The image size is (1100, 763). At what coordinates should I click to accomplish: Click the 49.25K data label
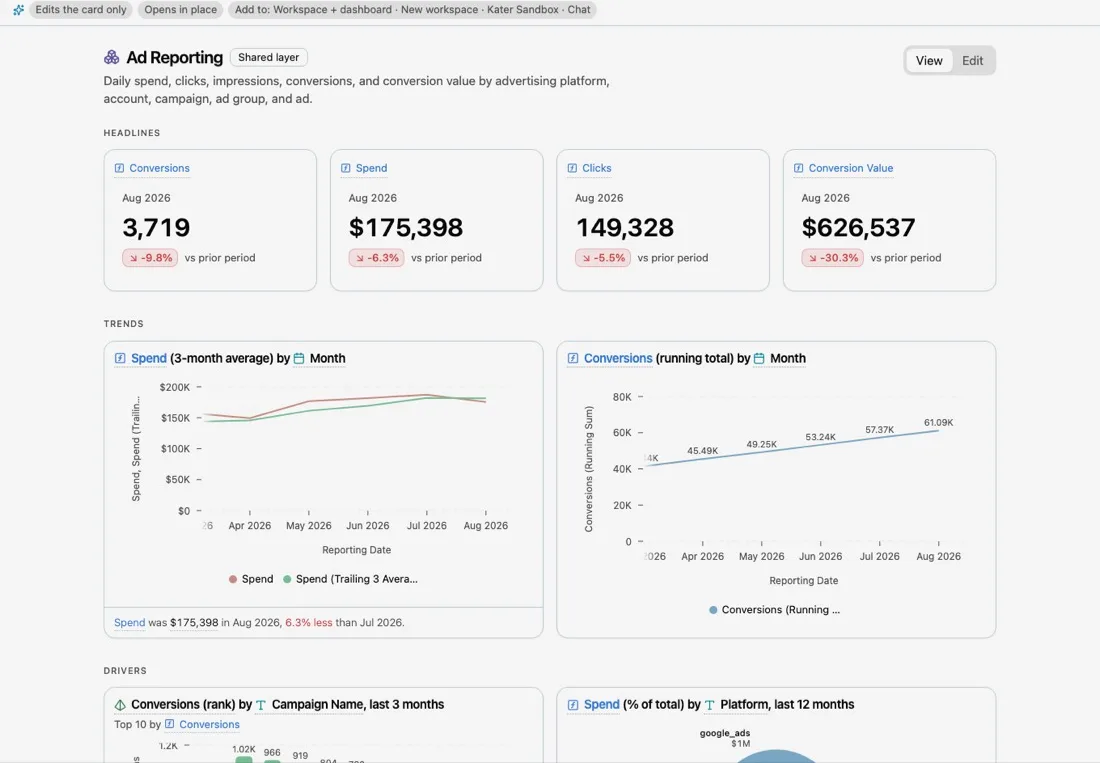tap(761, 445)
